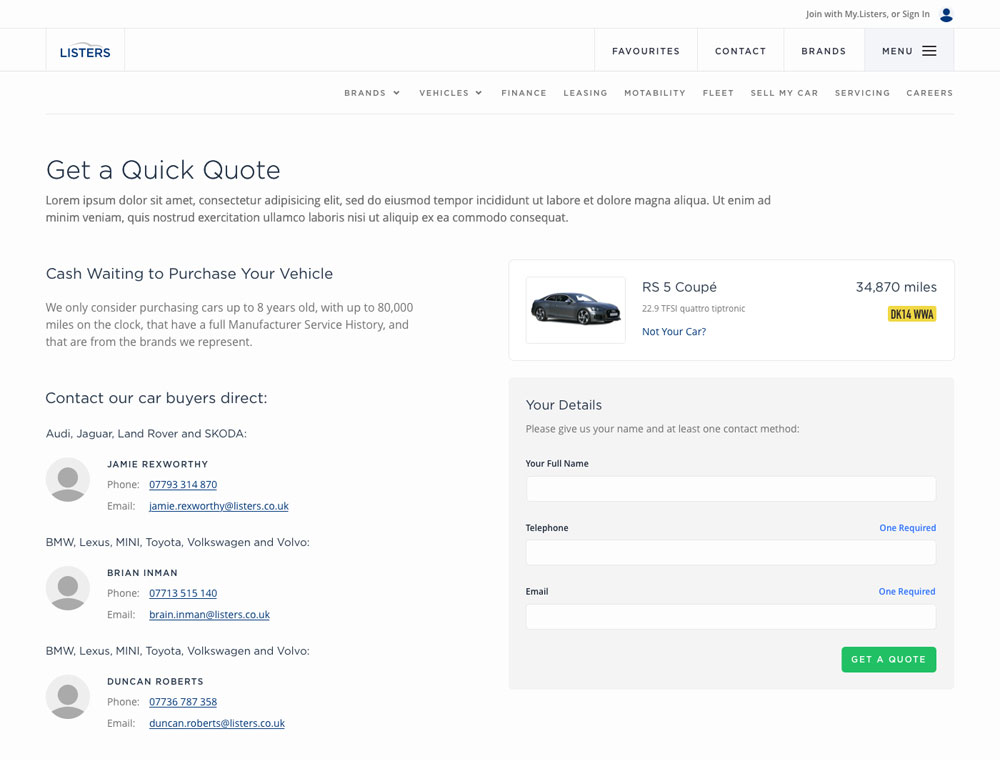Email jamie.rexworthy@listers.co.uk via its link
The image size is (1000, 760).
point(218,506)
